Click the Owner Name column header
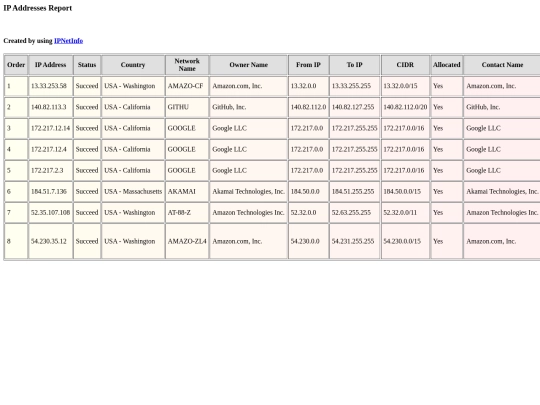This screenshot has width=540, height=405. (249, 65)
